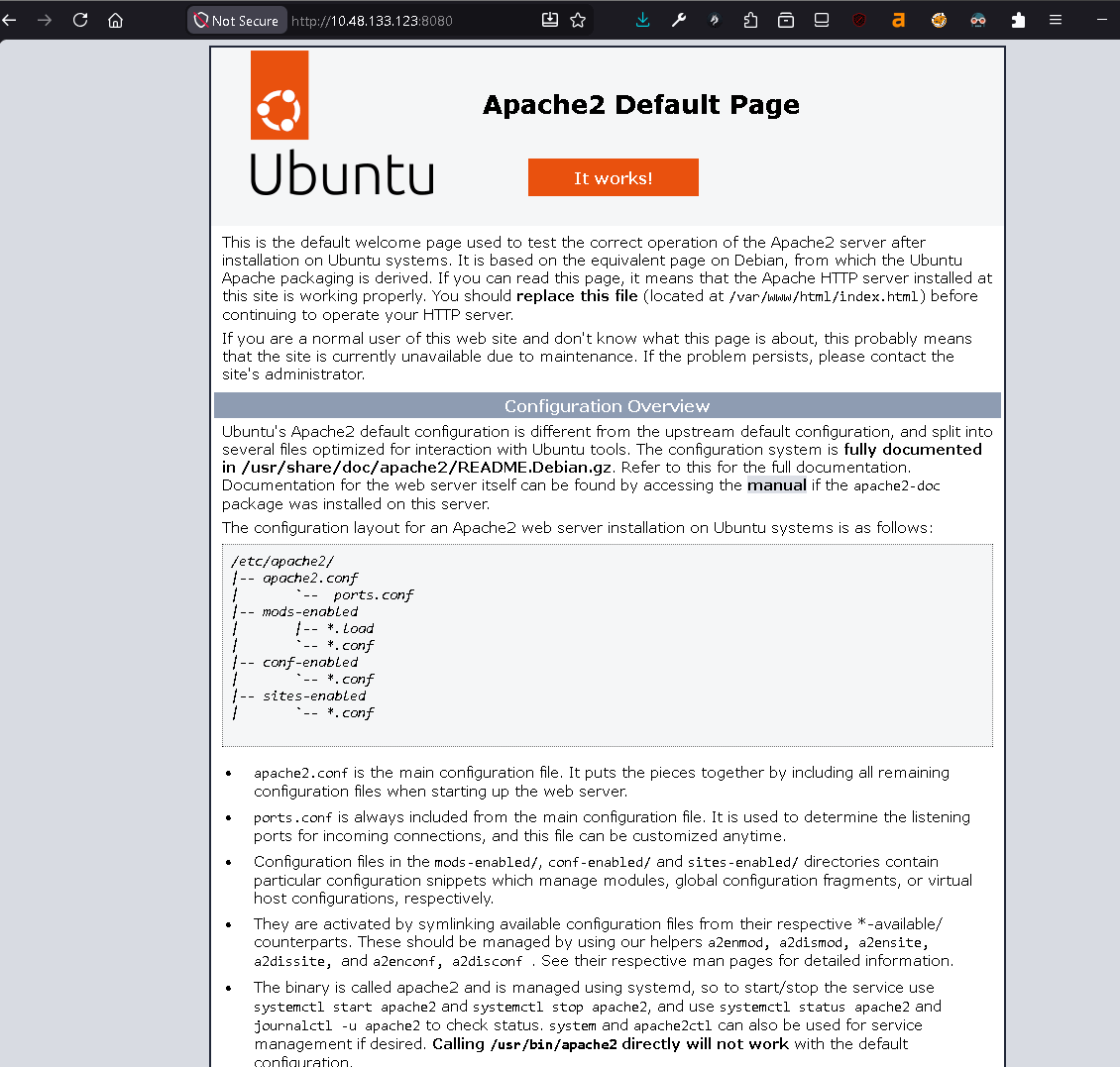Click the Not Secure shield indicator
Screen dimensions: 1120x1067
point(237,21)
